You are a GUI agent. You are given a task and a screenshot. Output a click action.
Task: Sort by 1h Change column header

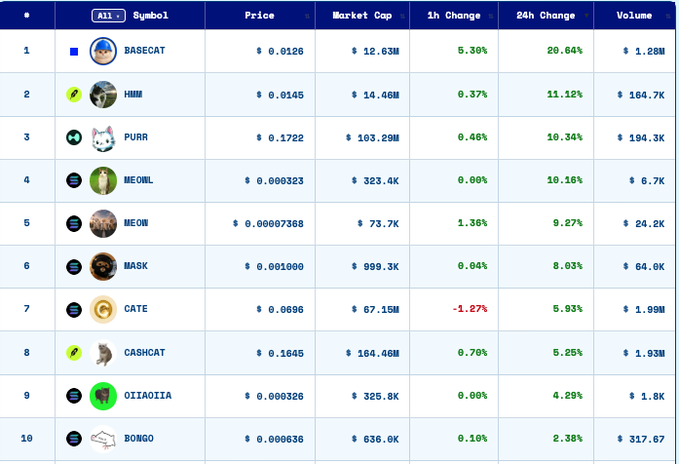[x=454, y=16]
